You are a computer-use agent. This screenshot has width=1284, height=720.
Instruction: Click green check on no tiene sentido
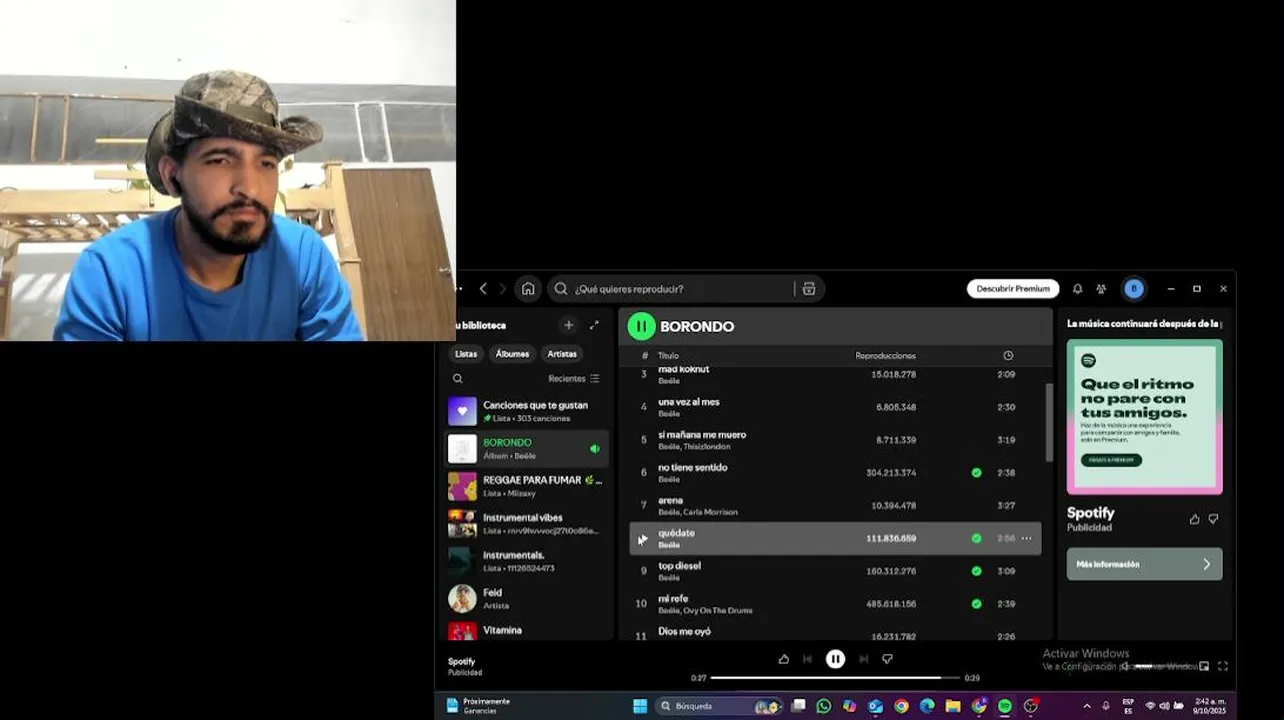pos(976,473)
